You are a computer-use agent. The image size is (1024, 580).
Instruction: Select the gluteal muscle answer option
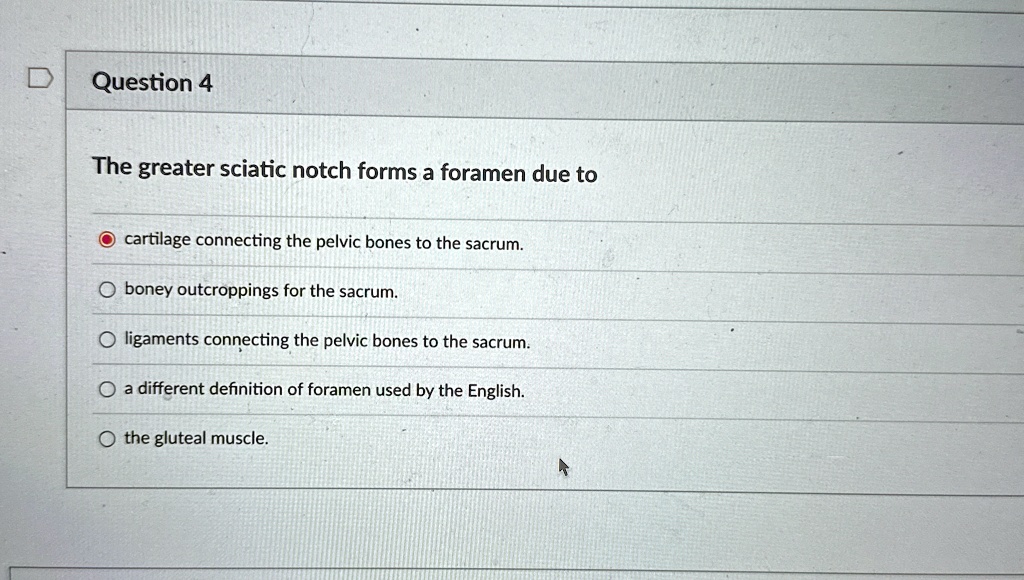coord(107,437)
